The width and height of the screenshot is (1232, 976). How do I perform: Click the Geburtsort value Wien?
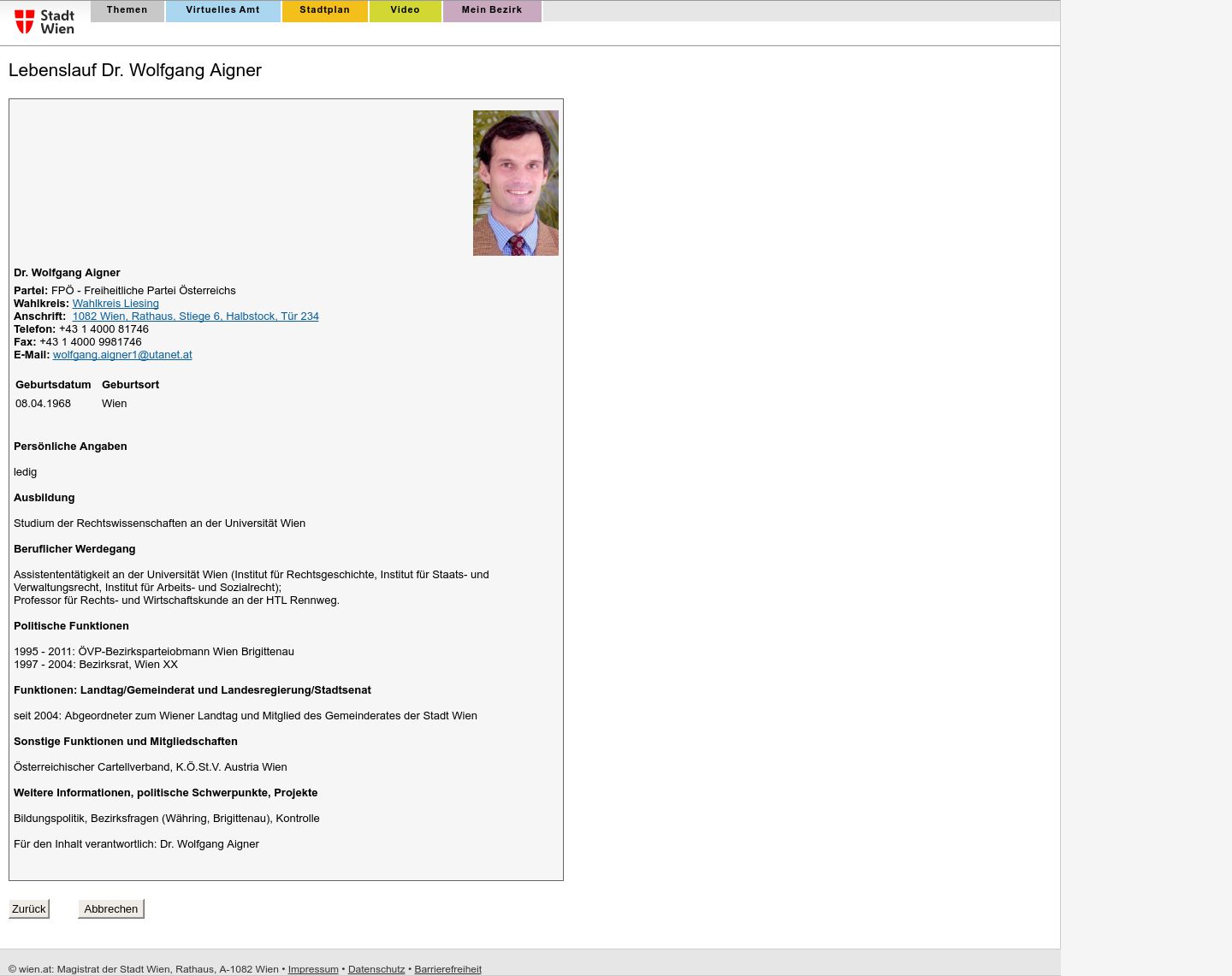[115, 404]
